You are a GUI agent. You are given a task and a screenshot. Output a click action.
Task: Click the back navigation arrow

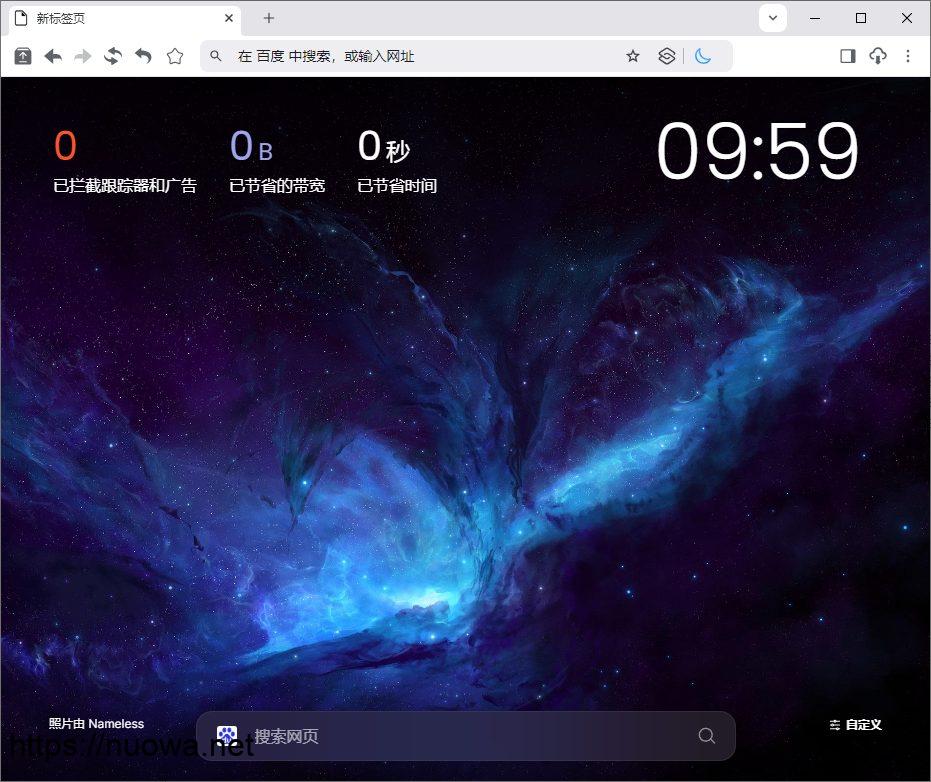coord(53,57)
